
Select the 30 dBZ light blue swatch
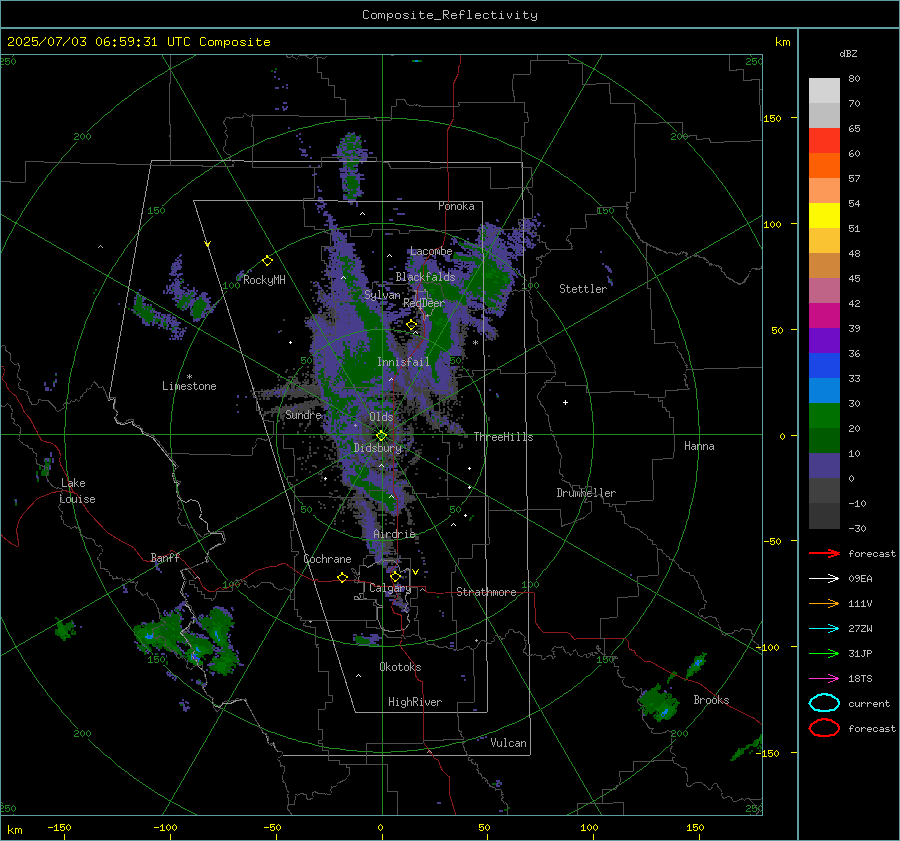(x=824, y=390)
